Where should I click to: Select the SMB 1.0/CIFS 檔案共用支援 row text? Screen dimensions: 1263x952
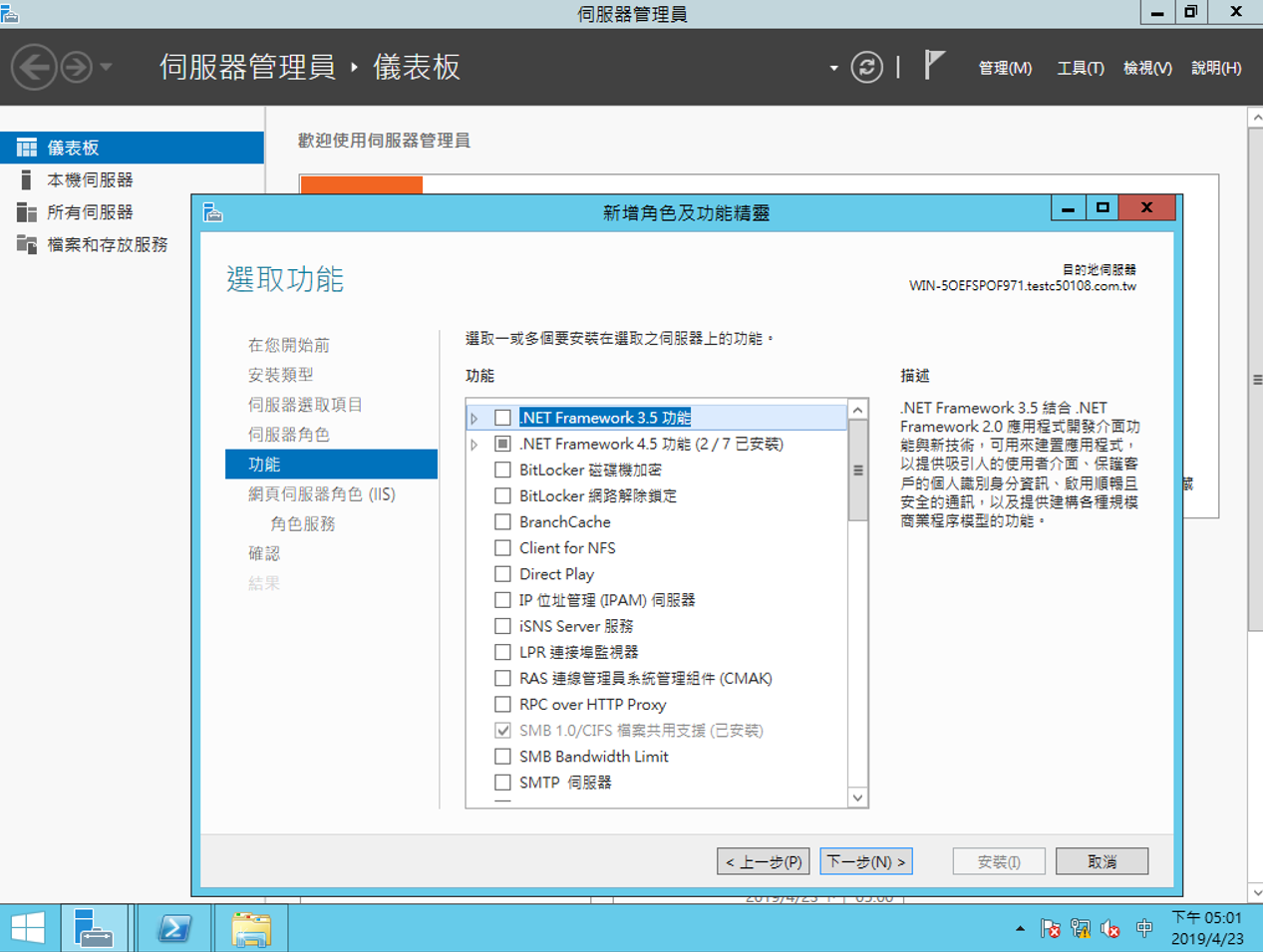tap(641, 731)
